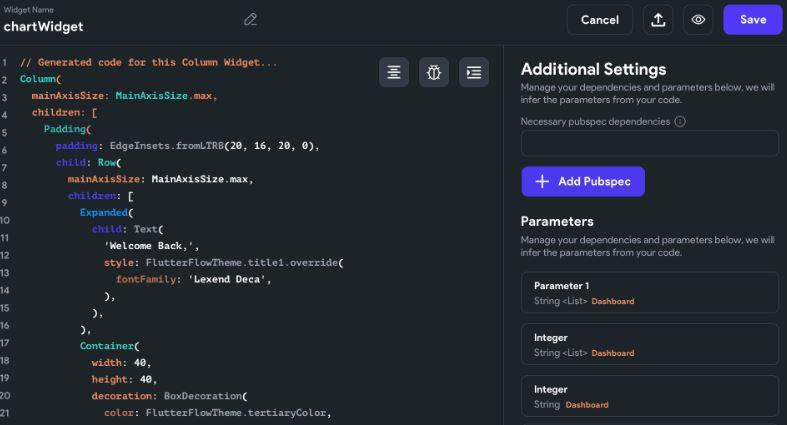Edit the widget name with the pencil icon
This screenshot has height=425, width=787.
250,20
